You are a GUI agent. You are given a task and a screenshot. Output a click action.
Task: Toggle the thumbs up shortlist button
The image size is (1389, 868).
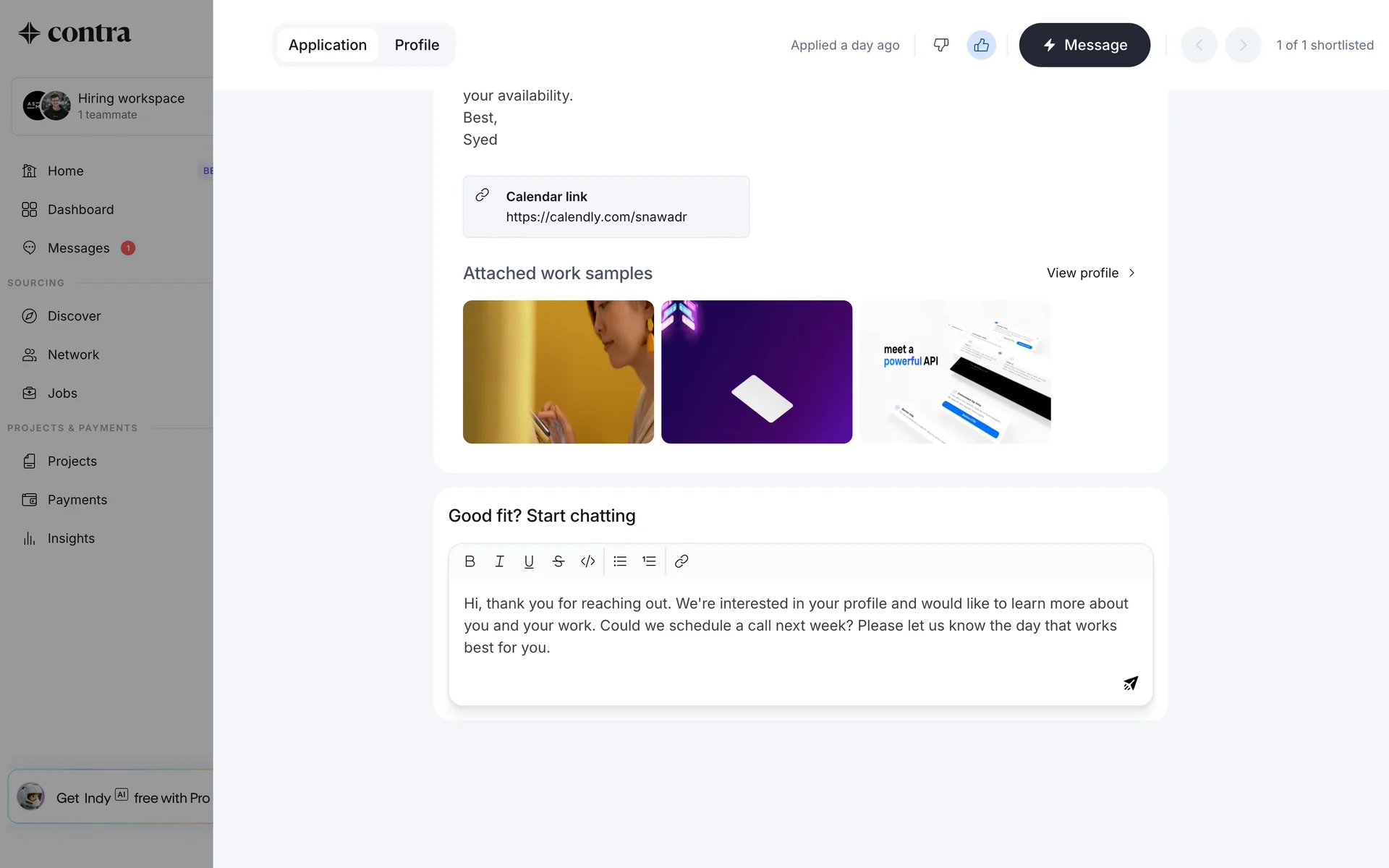click(x=981, y=45)
